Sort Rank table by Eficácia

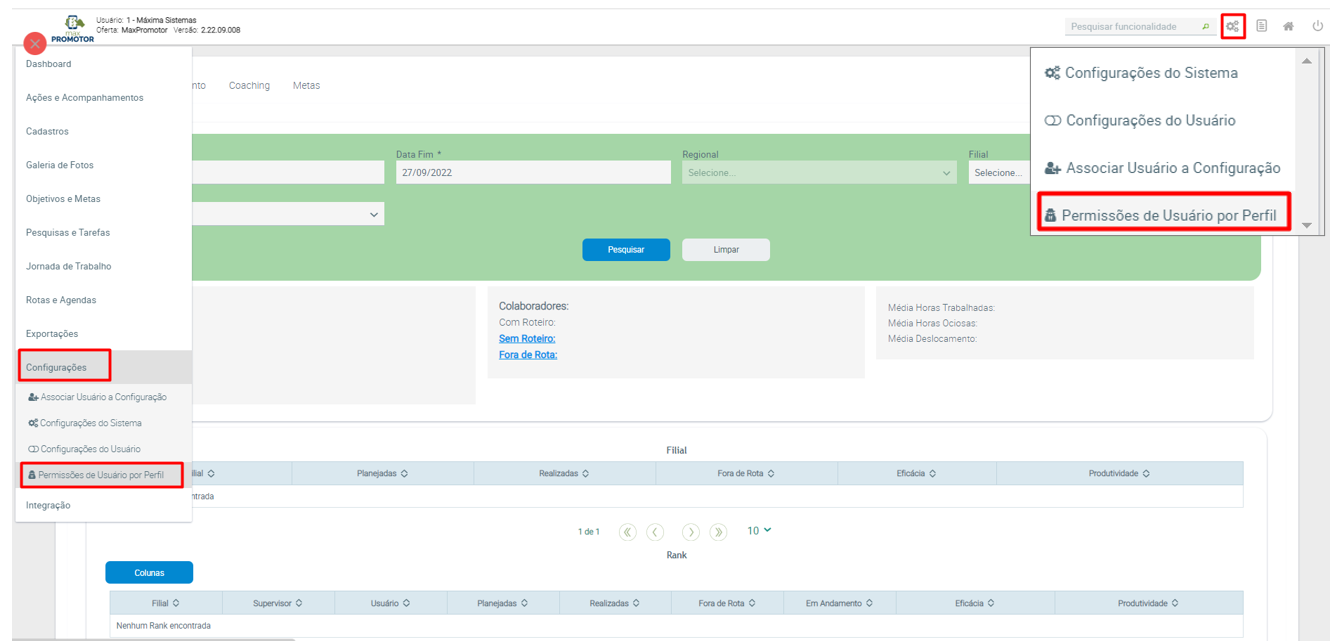975,603
